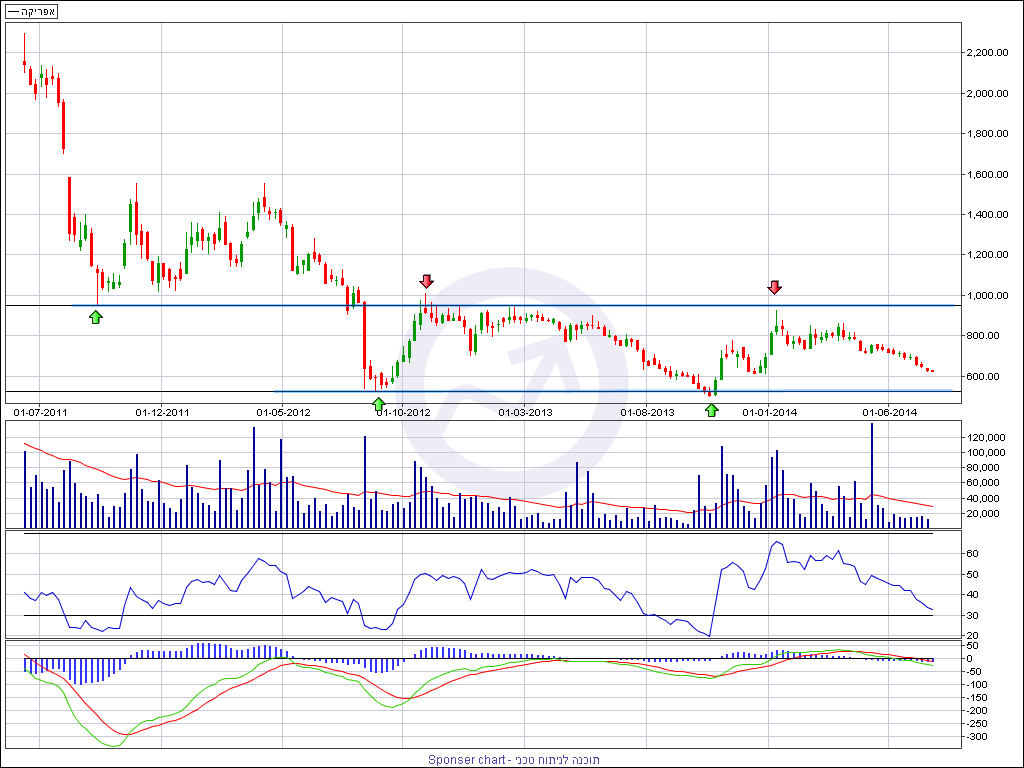
Task: Select the 01-03-2013 date axis label
Action: click(x=526, y=412)
